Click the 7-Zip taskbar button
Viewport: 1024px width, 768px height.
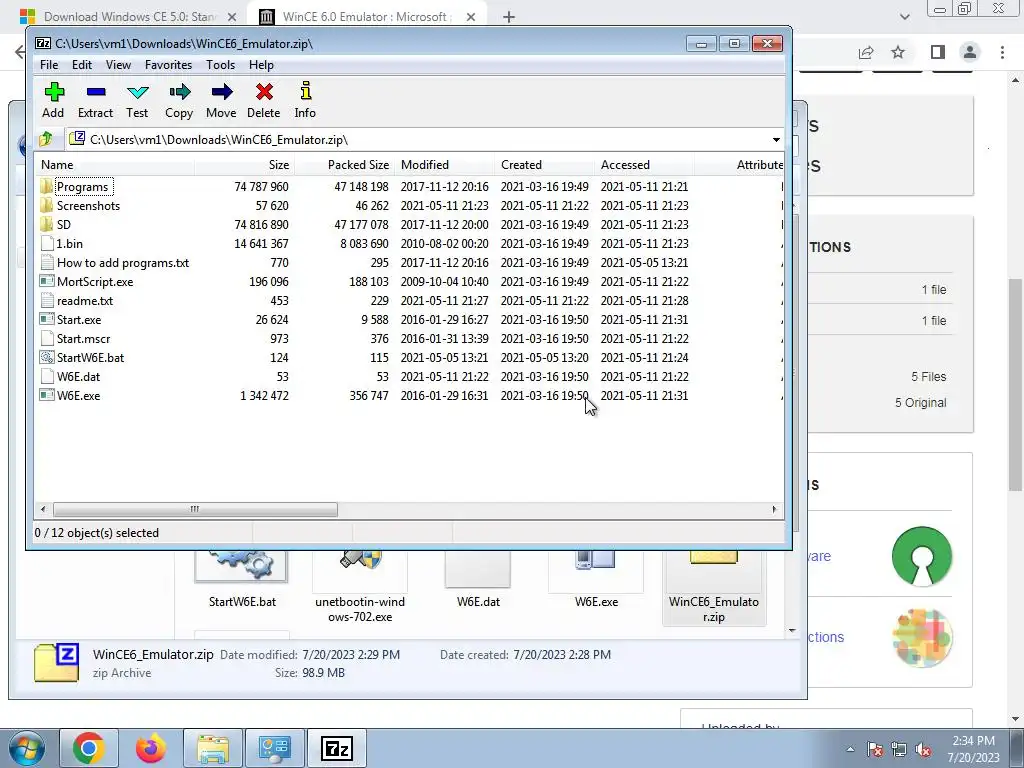337,748
